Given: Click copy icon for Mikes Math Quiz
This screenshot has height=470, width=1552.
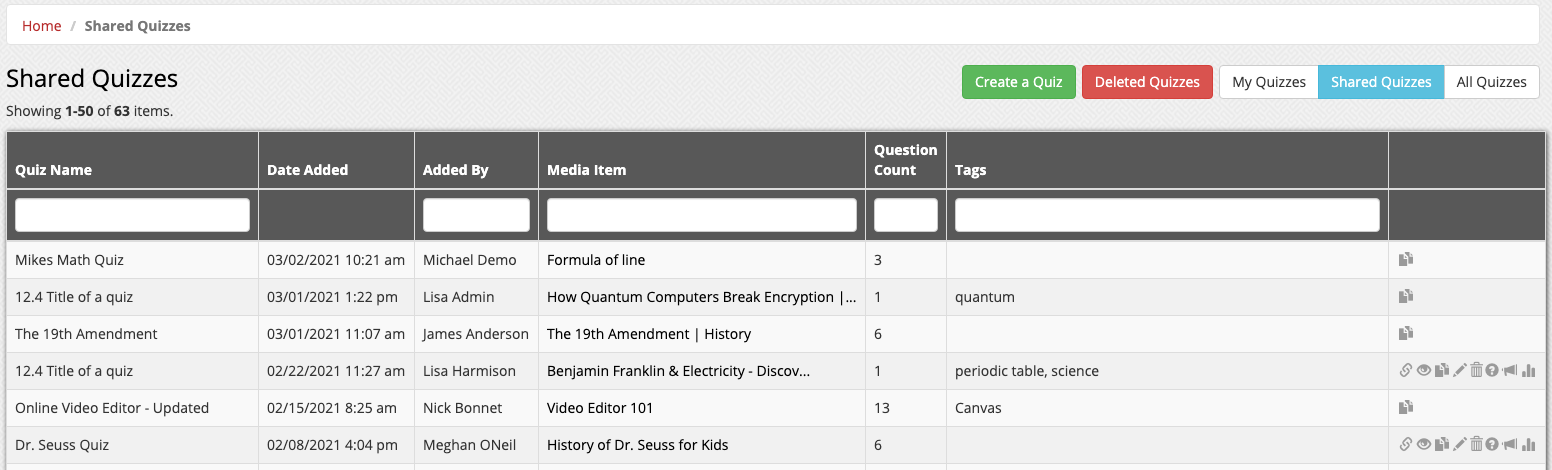Looking at the screenshot, I should 1406,260.
